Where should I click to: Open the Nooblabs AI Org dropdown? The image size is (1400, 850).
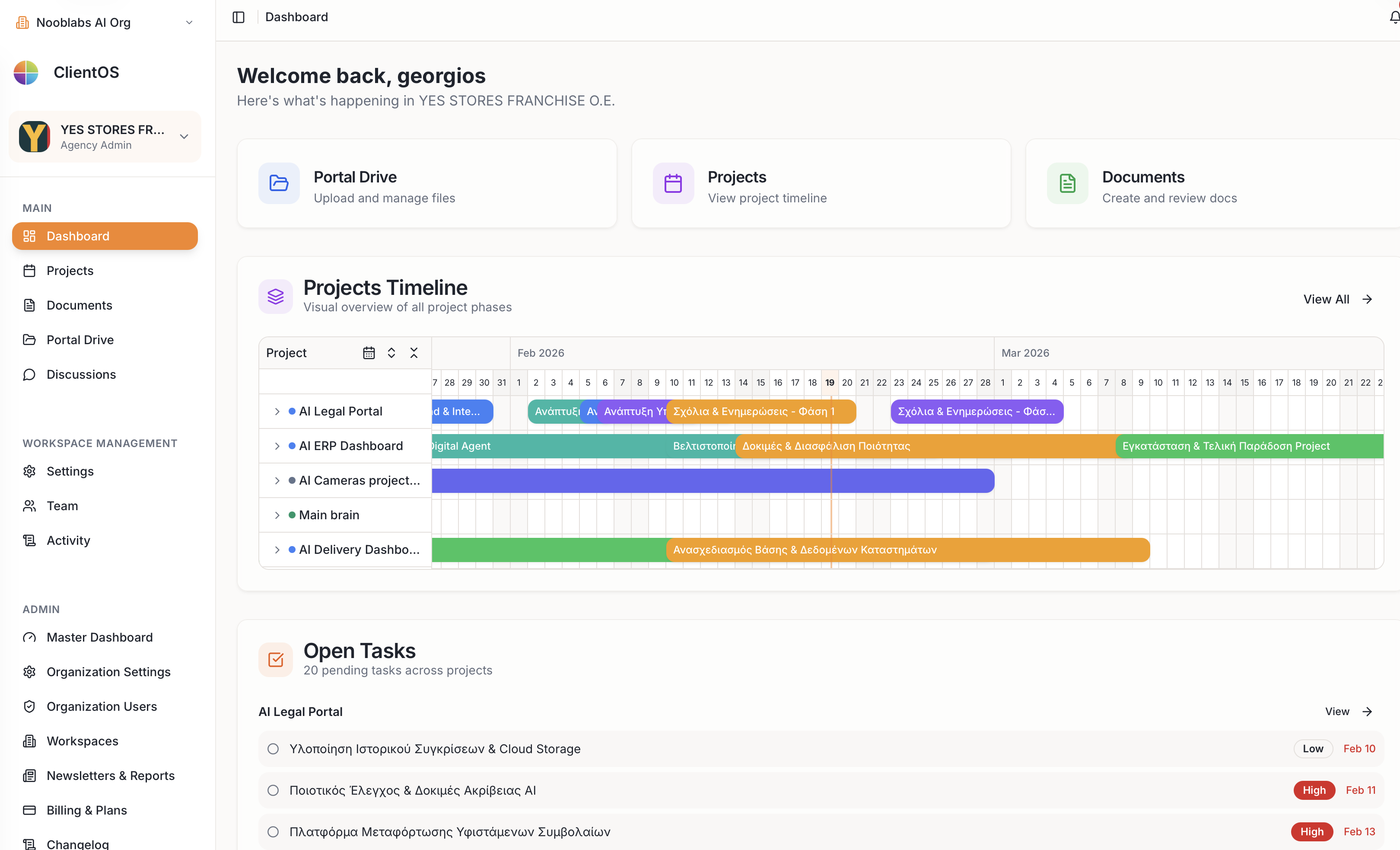tap(189, 22)
